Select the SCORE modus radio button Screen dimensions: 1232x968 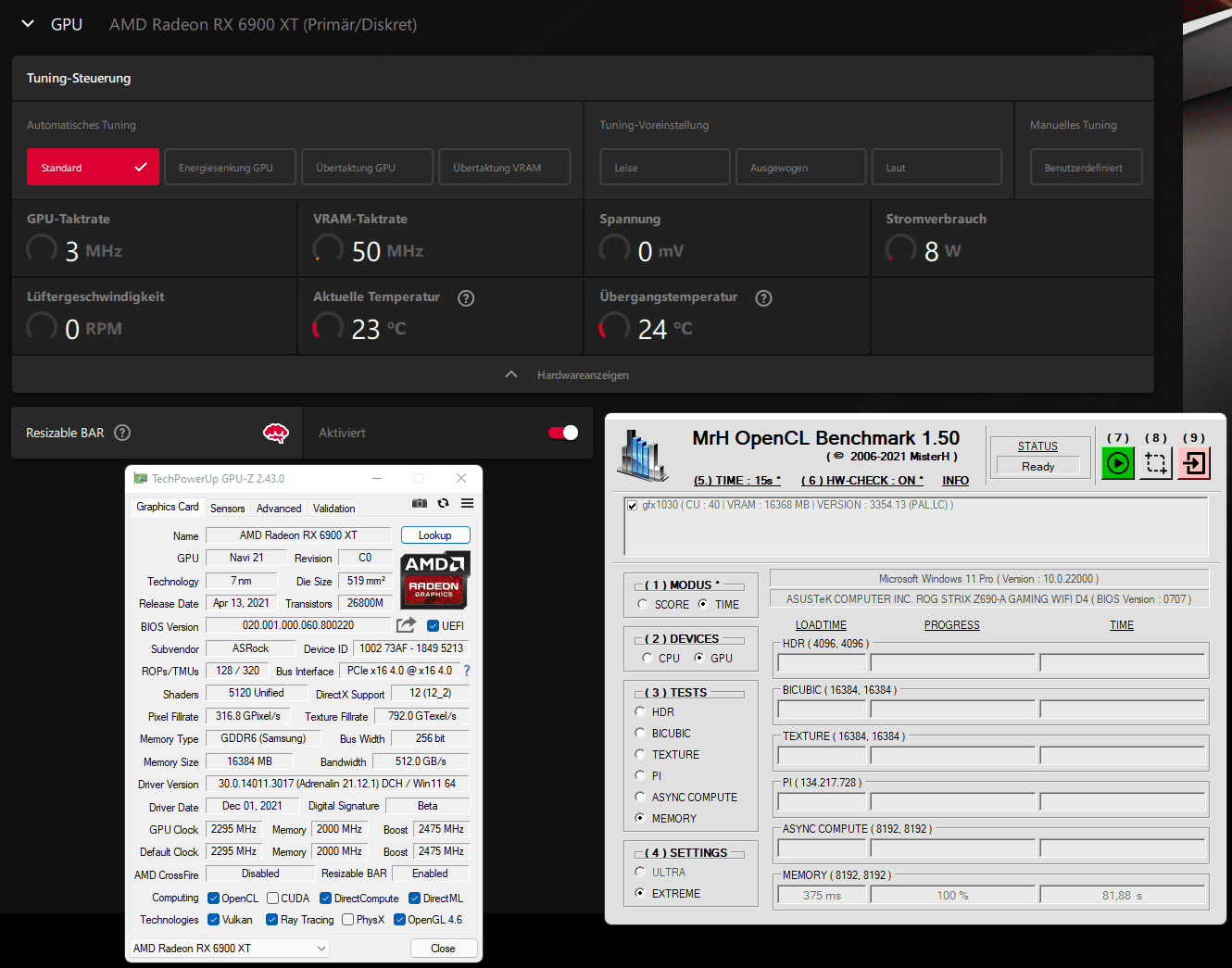coord(643,604)
